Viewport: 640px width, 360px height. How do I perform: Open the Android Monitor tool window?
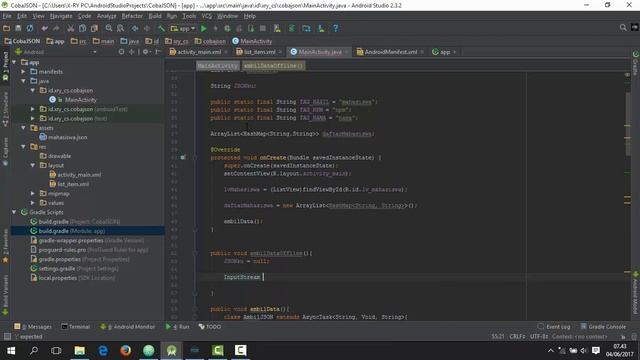(x=128, y=327)
